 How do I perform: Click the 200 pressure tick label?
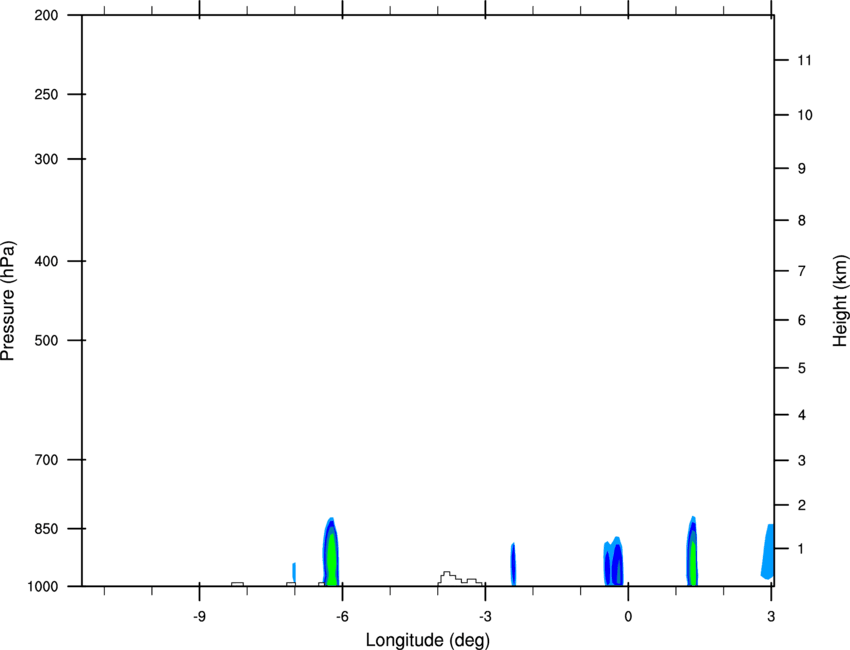point(46,15)
